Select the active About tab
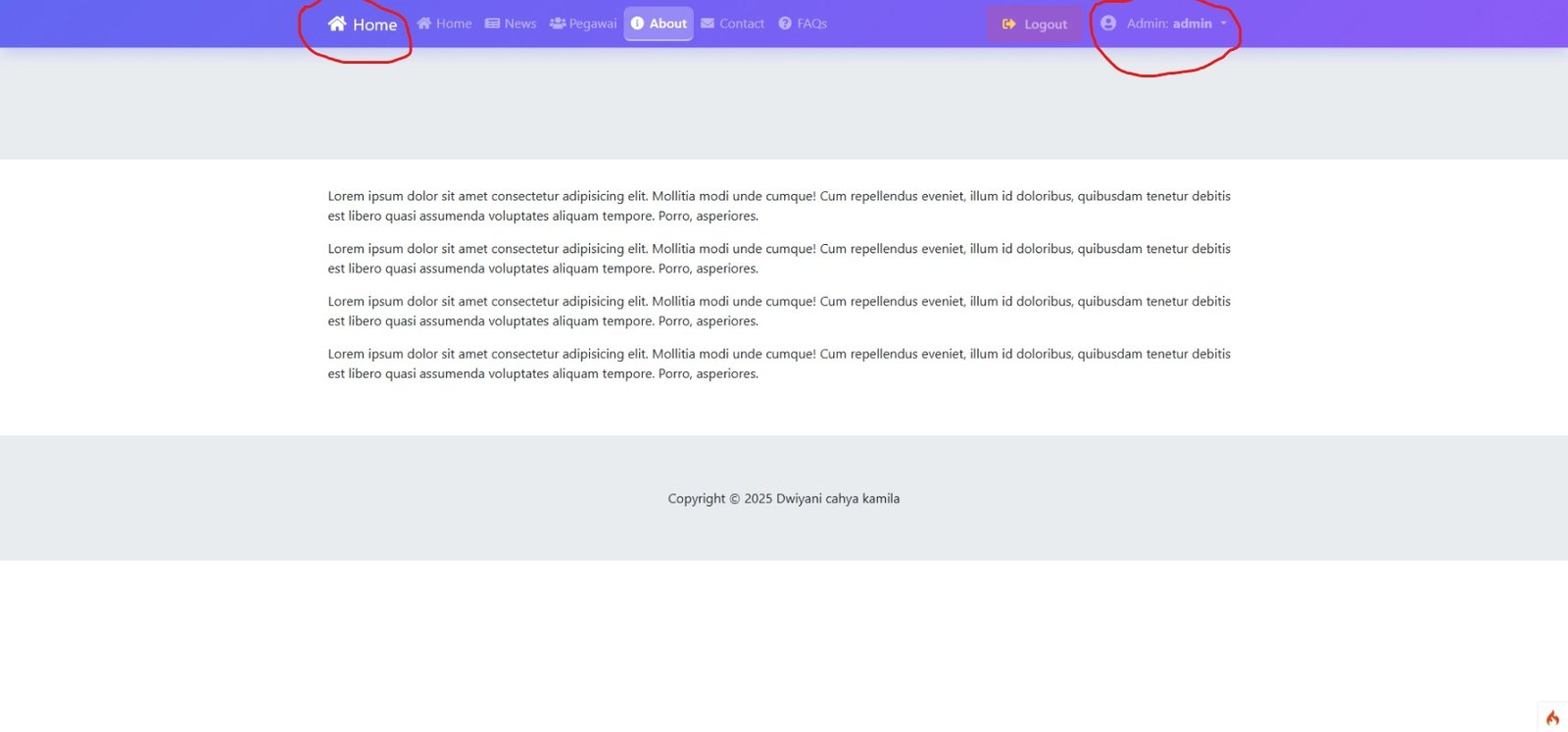The width and height of the screenshot is (1568, 732). (667, 24)
